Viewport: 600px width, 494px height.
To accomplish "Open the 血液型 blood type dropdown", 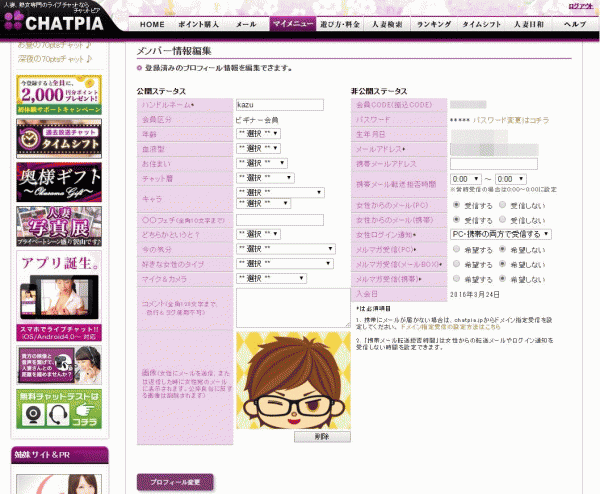I will point(258,148).
